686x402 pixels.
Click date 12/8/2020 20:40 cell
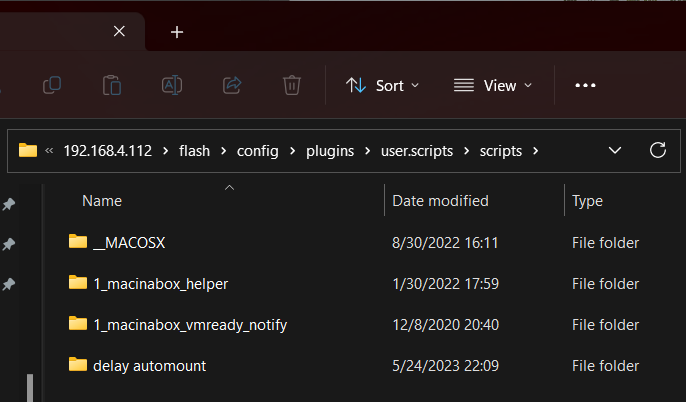(x=445, y=325)
